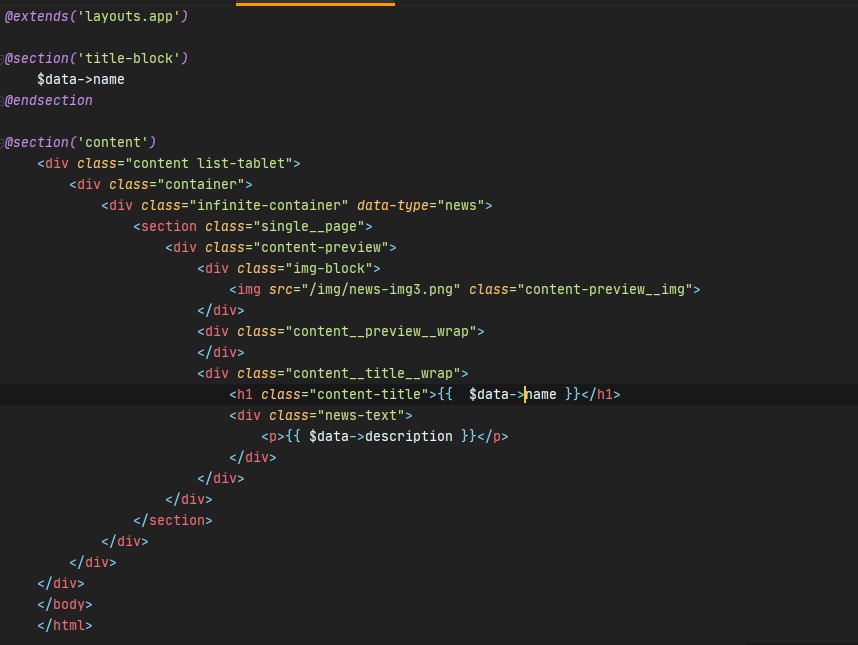The image size is (858, 645).
Task: Click the @extends('layouts.app') directive
Action: pos(96,16)
